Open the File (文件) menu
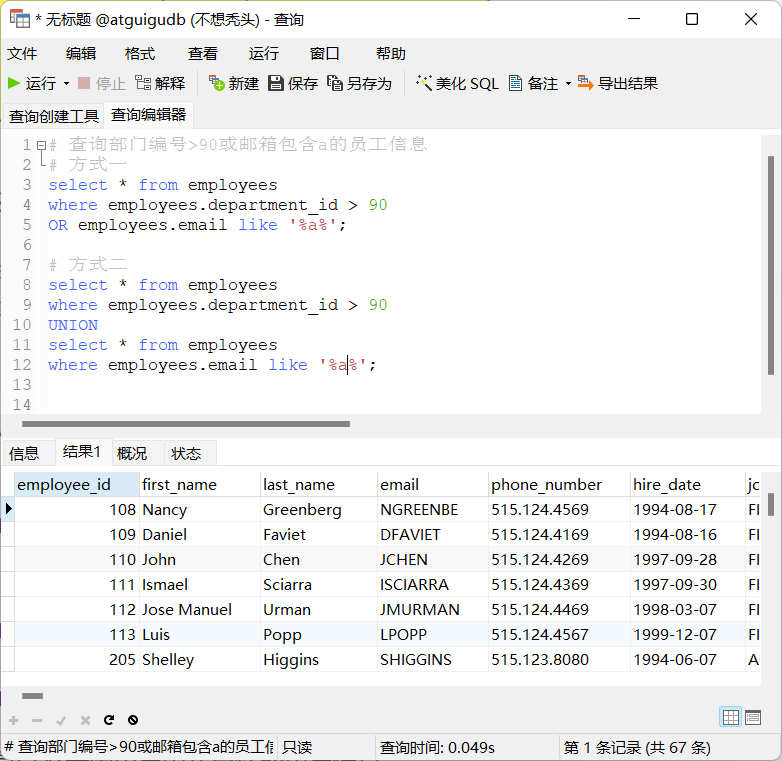 (22, 53)
